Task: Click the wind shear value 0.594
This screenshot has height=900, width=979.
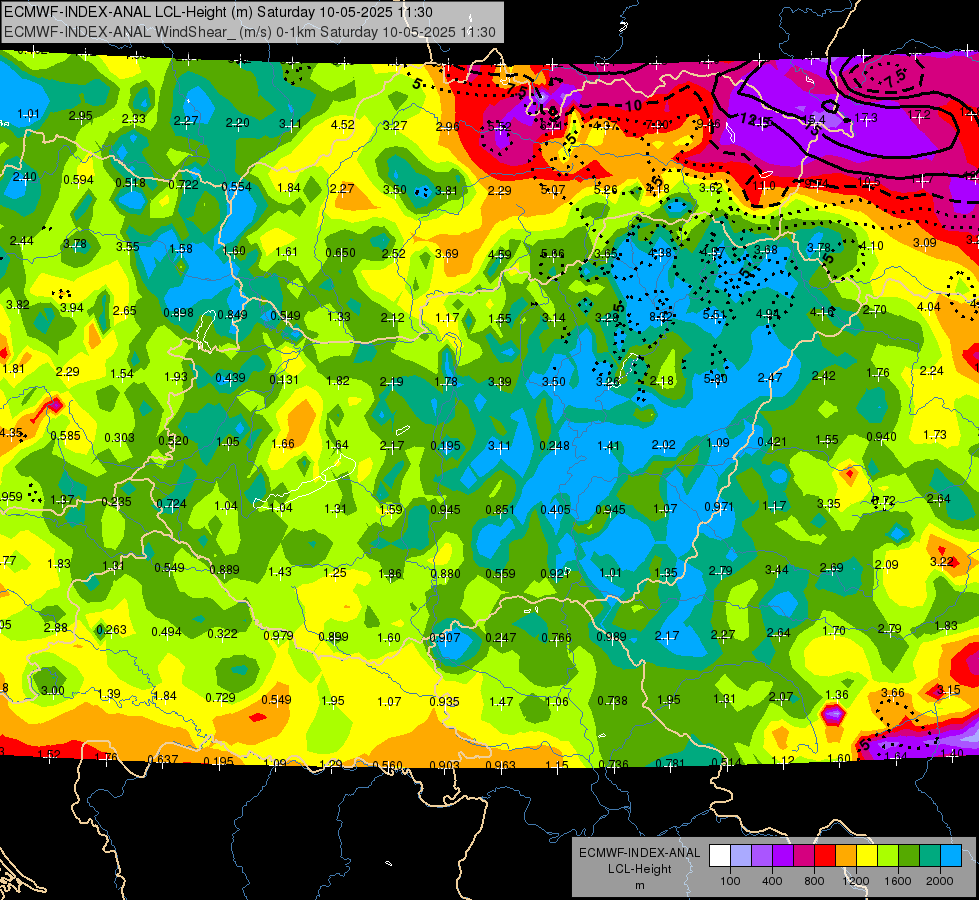Action: pyautogui.click(x=78, y=180)
